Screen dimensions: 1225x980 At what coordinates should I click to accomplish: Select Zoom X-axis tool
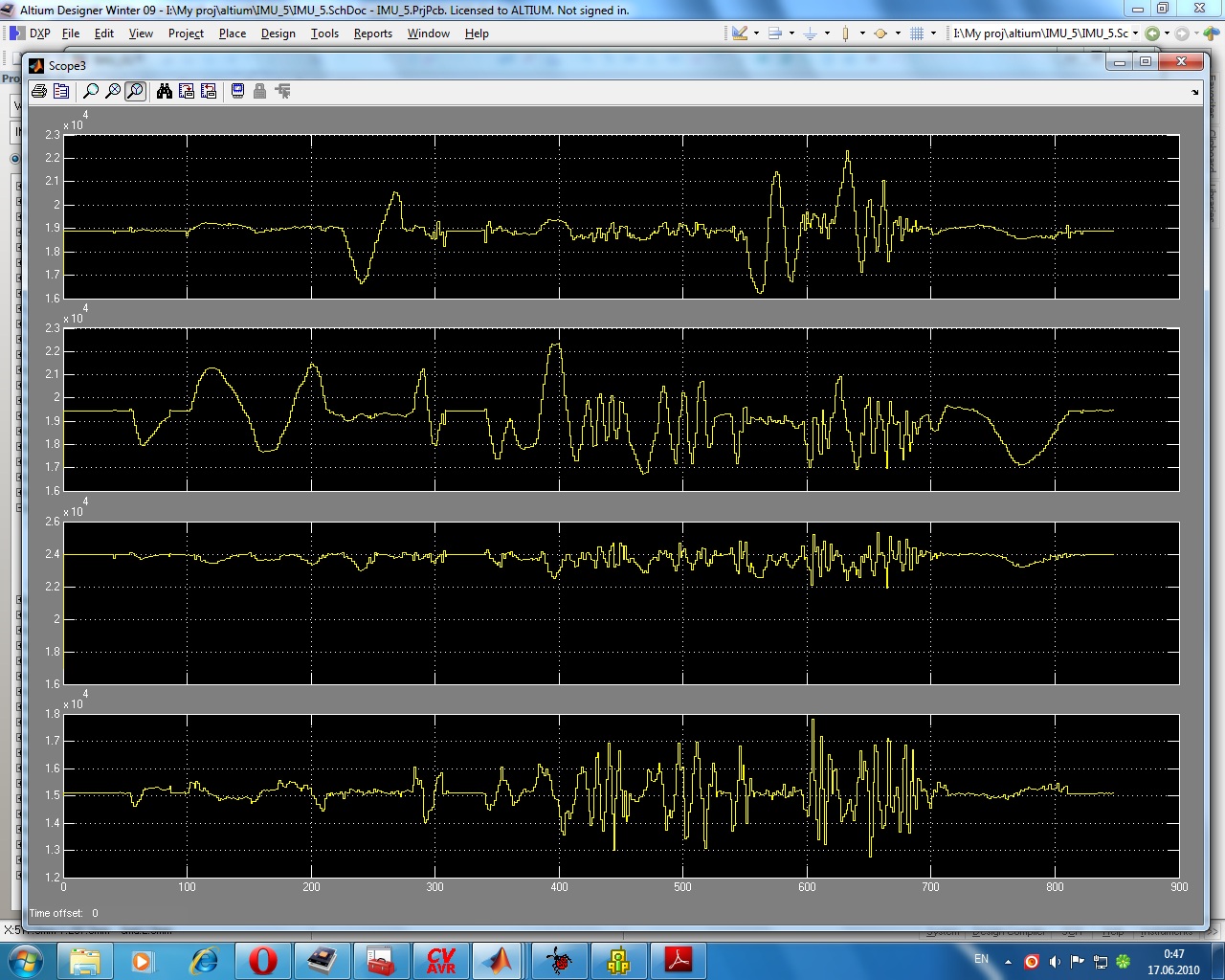point(113,91)
